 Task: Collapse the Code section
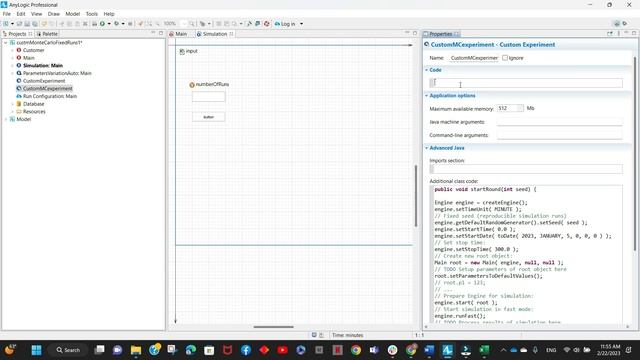[427, 70]
